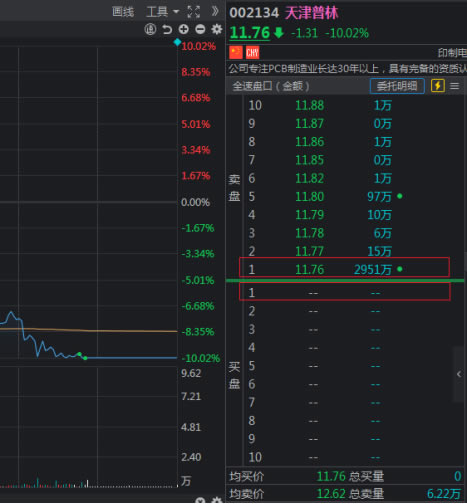Click 10.02% top axis label
Viewport: 467px width, 504px height.
click(x=198, y=46)
